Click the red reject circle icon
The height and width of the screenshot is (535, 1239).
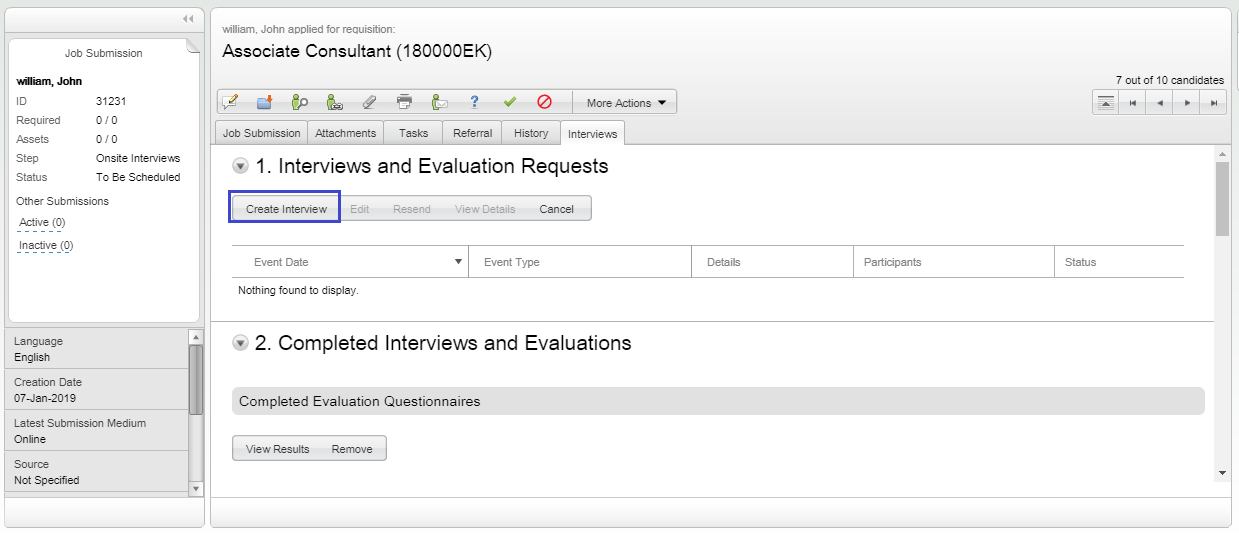coord(544,102)
